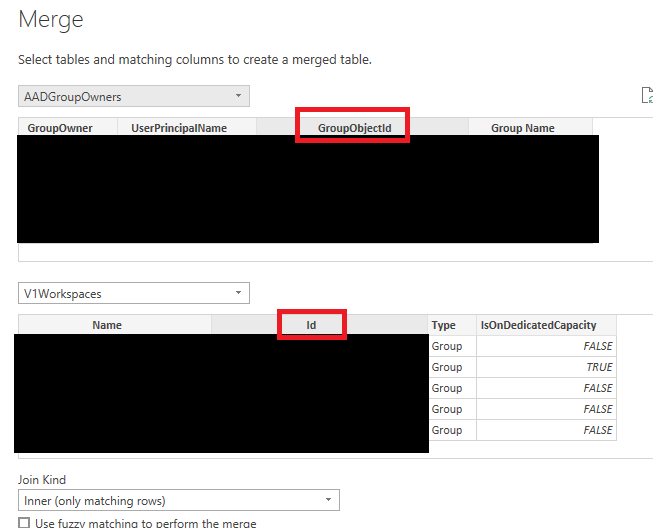Select the IsOnDedicatedCapacity column header
Screen dimensions: 653x528
[546, 325]
